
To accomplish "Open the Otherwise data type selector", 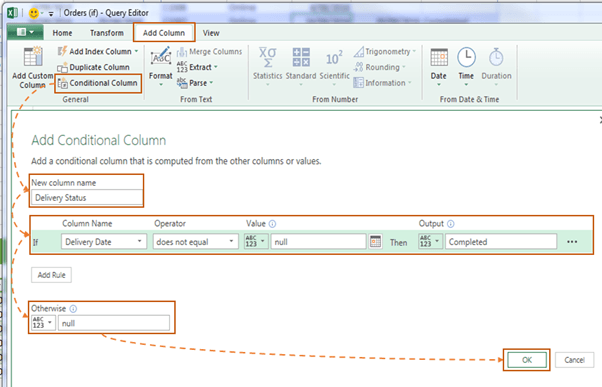I will [43, 322].
